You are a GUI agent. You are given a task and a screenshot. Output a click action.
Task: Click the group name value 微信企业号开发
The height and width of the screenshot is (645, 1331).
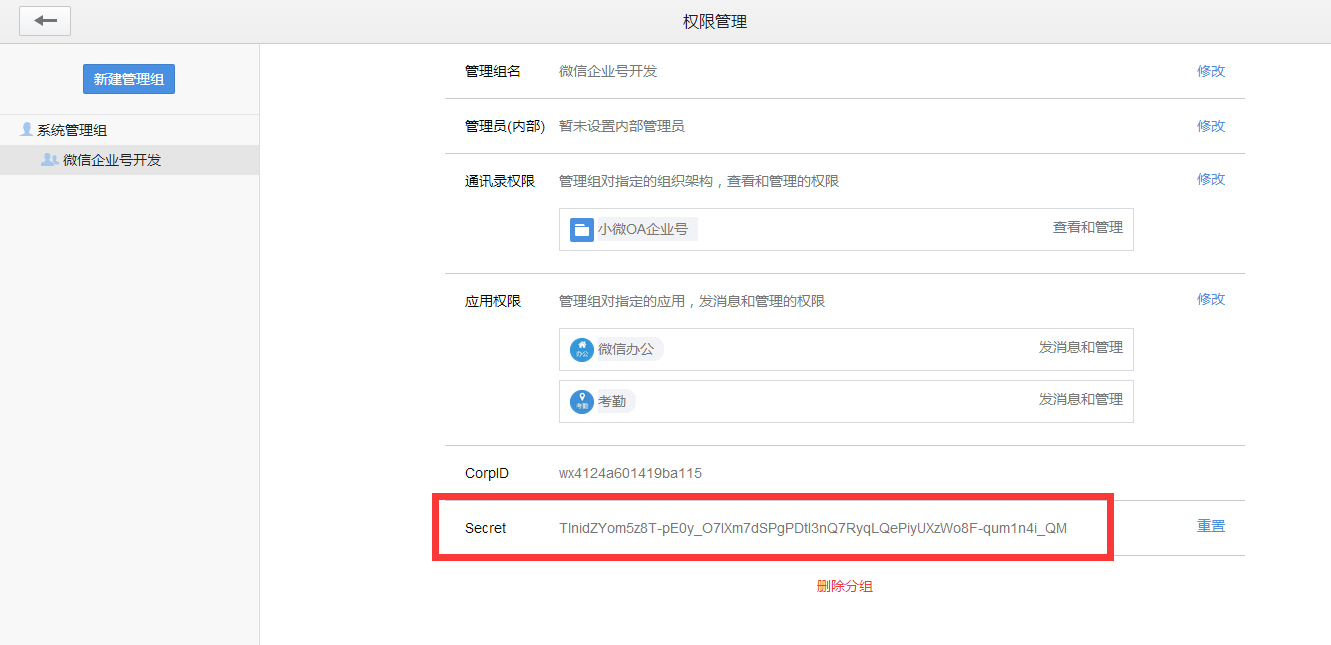click(x=608, y=71)
